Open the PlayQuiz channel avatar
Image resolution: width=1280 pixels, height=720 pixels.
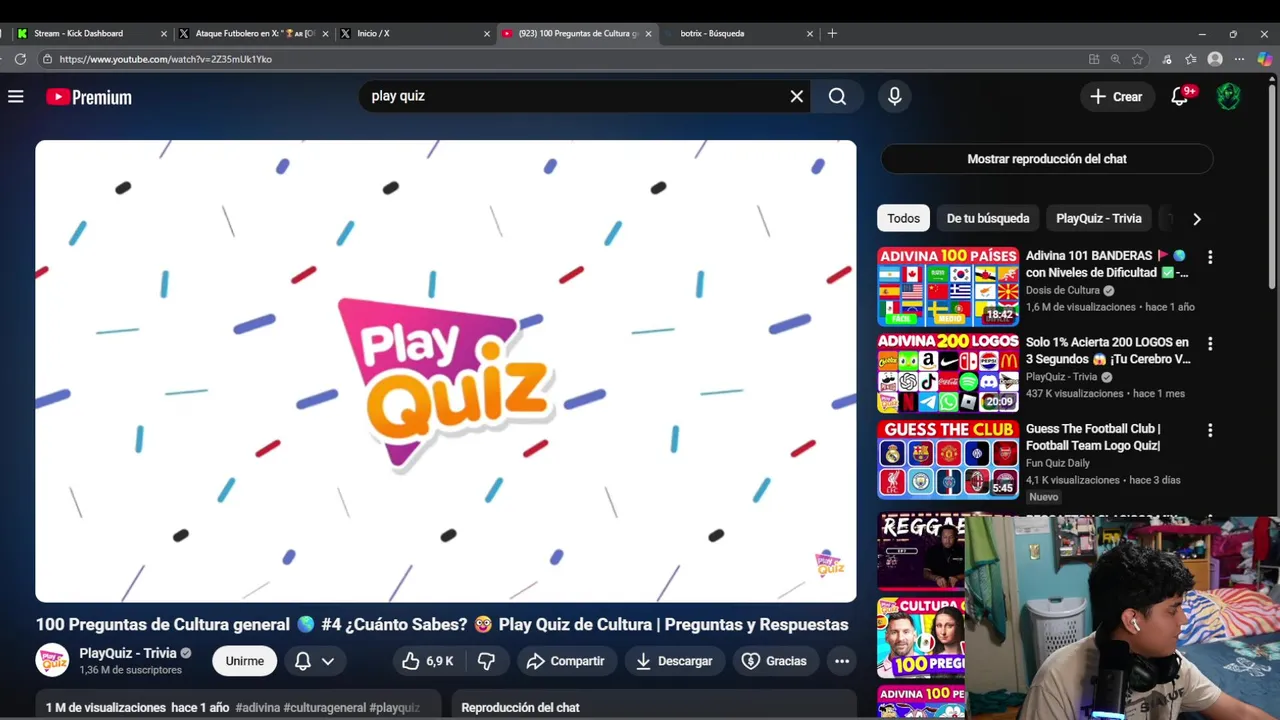pyautogui.click(x=52, y=660)
